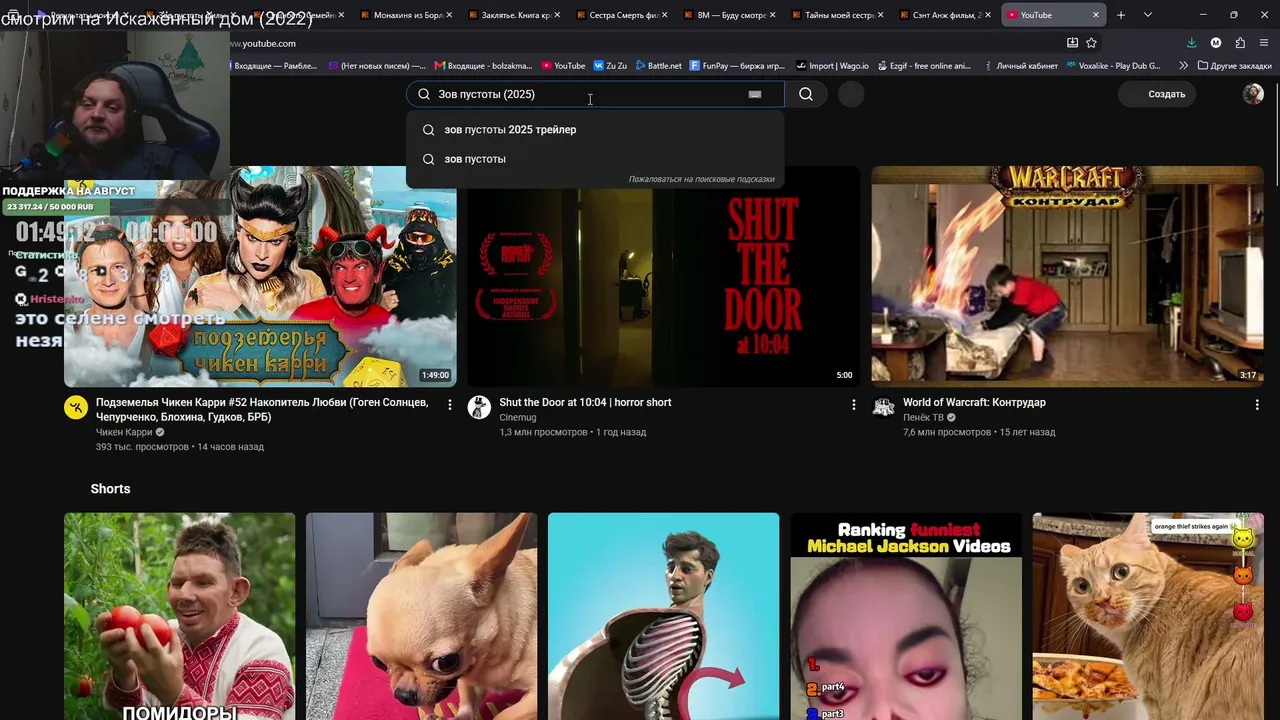Click 'Пожаловаться на поисковые подсказки' link
Image resolution: width=1280 pixels, height=720 pixels.
pyautogui.click(x=701, y=179)
